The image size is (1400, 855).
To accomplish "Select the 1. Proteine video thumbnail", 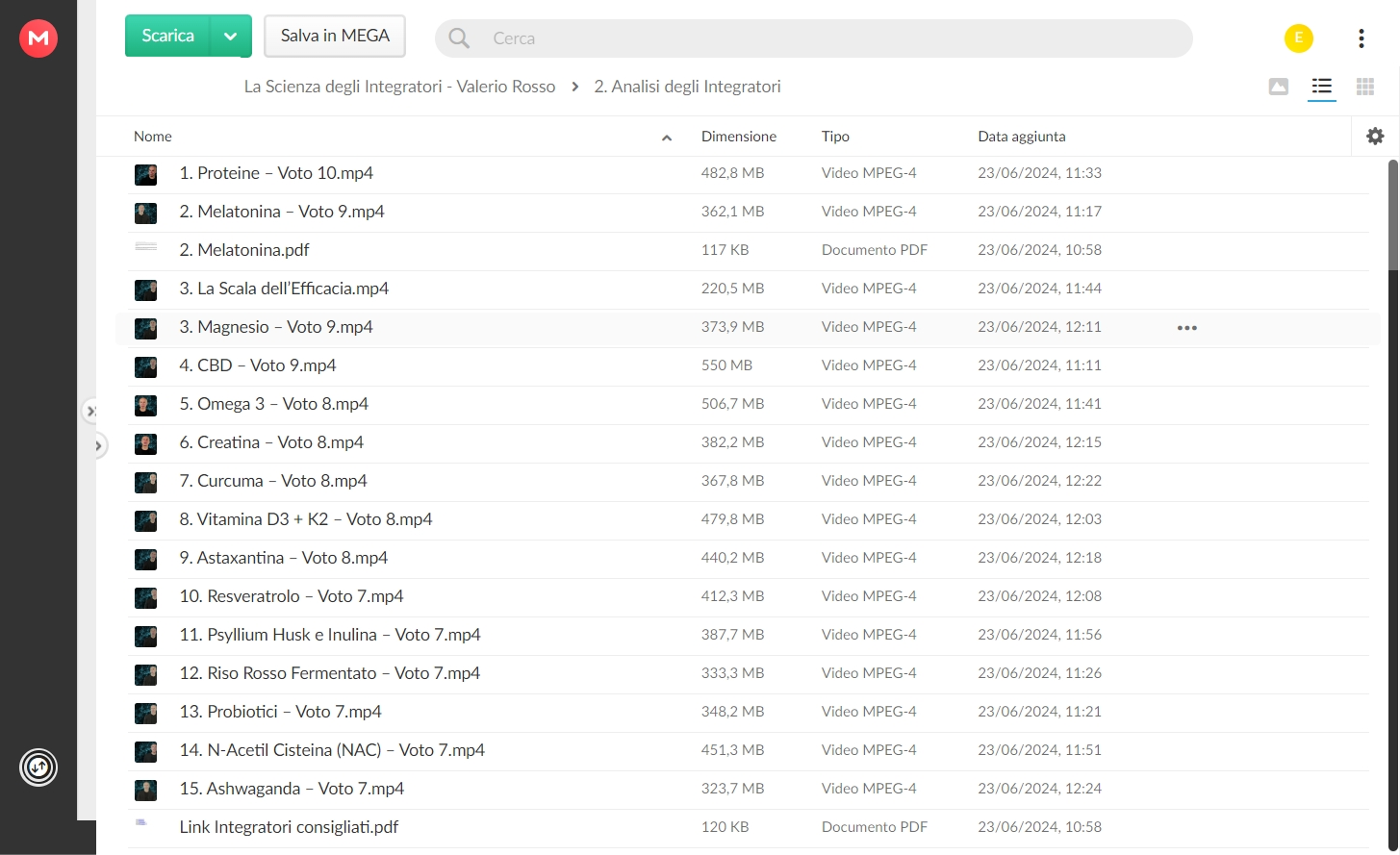I will coord(145,175).
